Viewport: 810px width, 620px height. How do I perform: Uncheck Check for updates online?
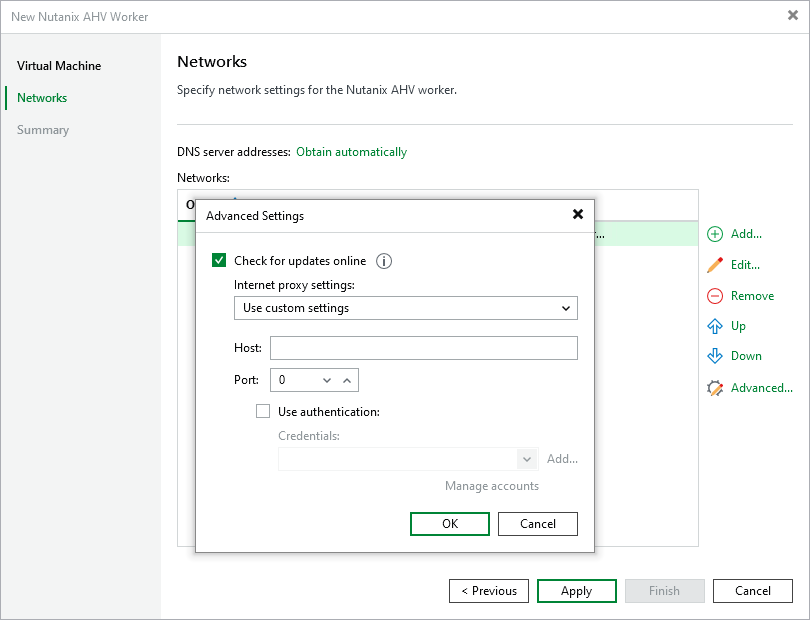point(219,260)
